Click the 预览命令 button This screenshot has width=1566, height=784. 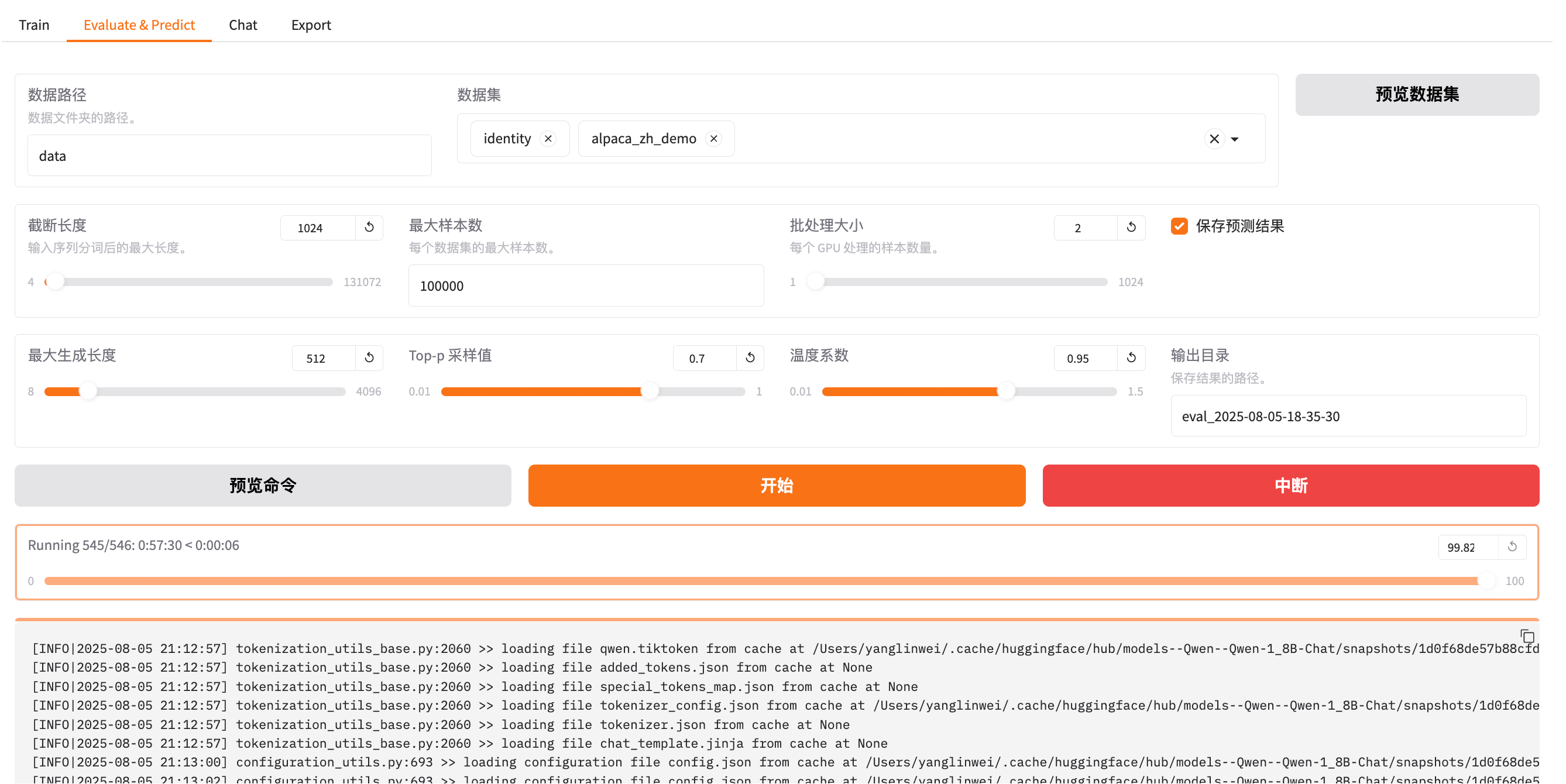(x=263, y=486)
